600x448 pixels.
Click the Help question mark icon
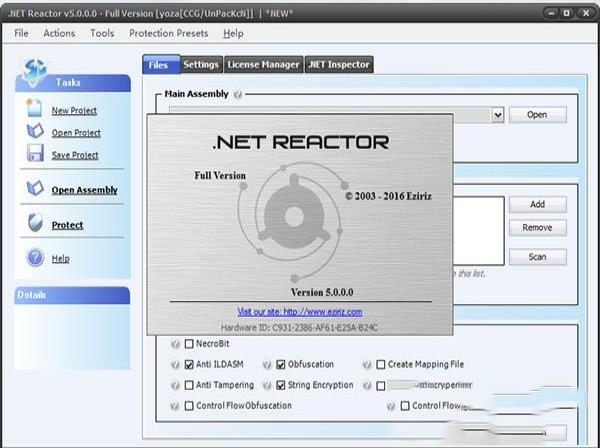[x=35, y=257]
